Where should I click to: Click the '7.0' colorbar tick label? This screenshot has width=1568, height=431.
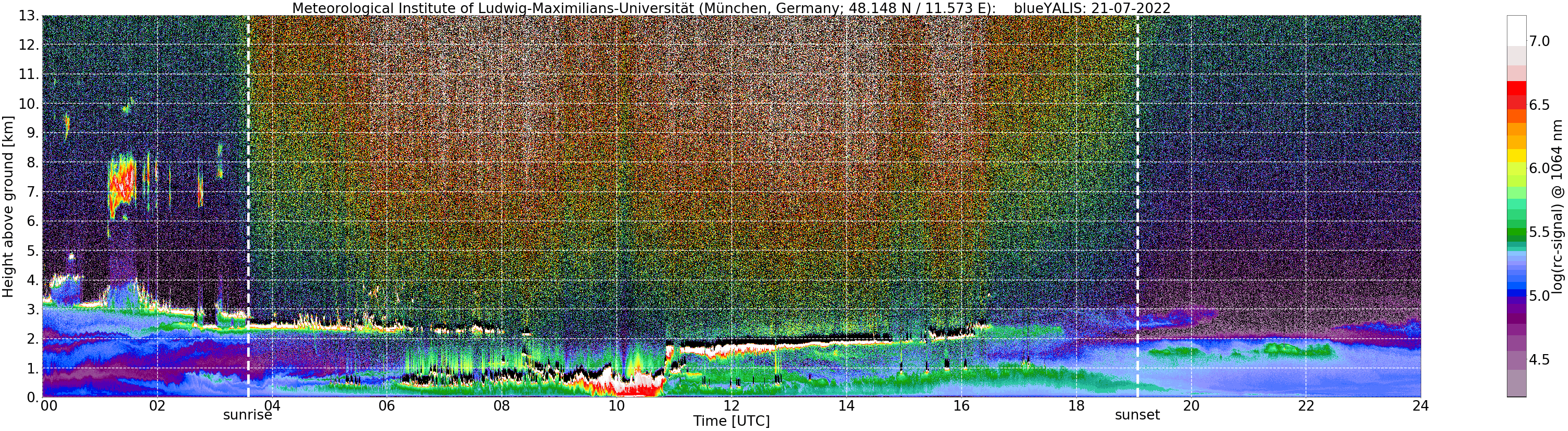pos(1539,41)
